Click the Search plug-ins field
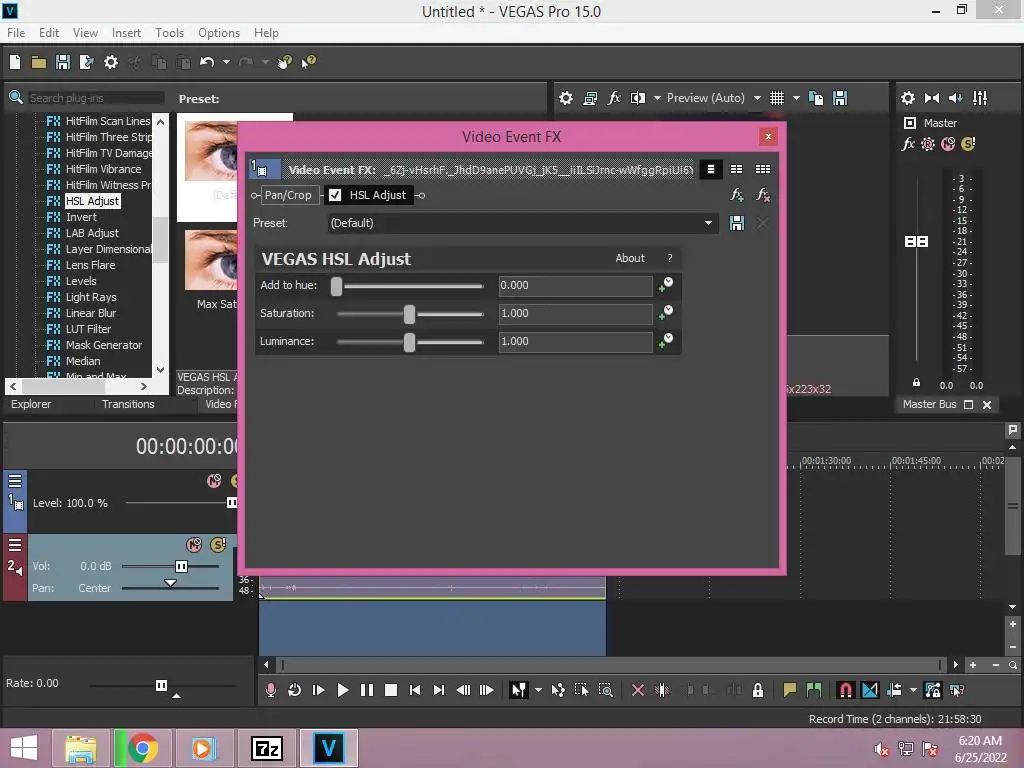This screenshot has width=1024, height=768. tap(96, 98)
